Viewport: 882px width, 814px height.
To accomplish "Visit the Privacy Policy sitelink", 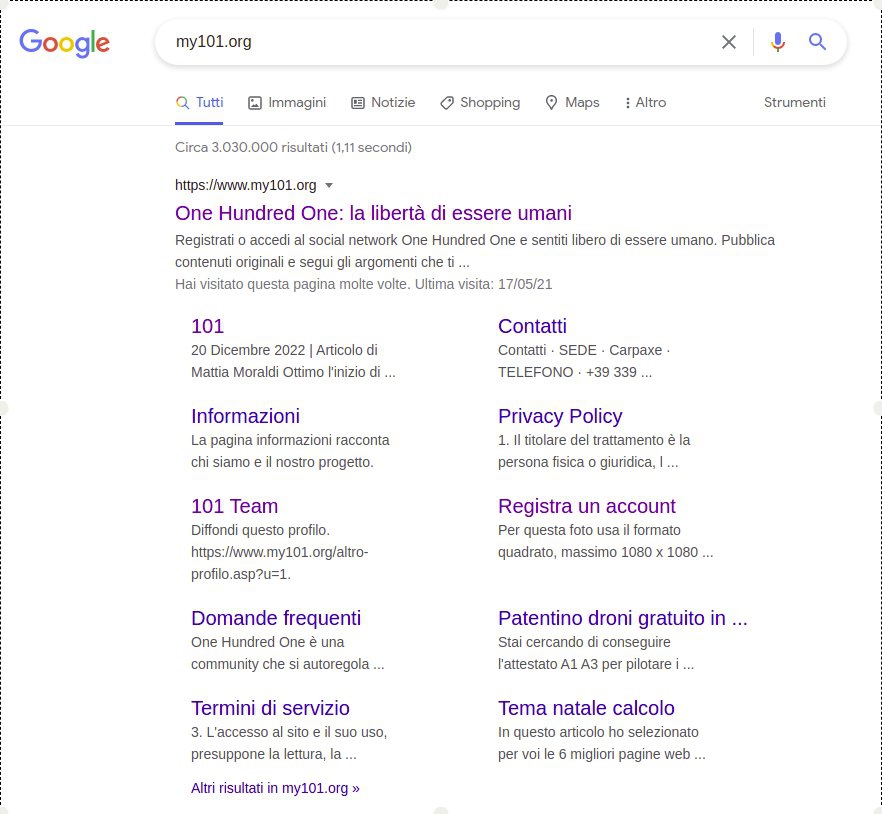I will [560, 416].
